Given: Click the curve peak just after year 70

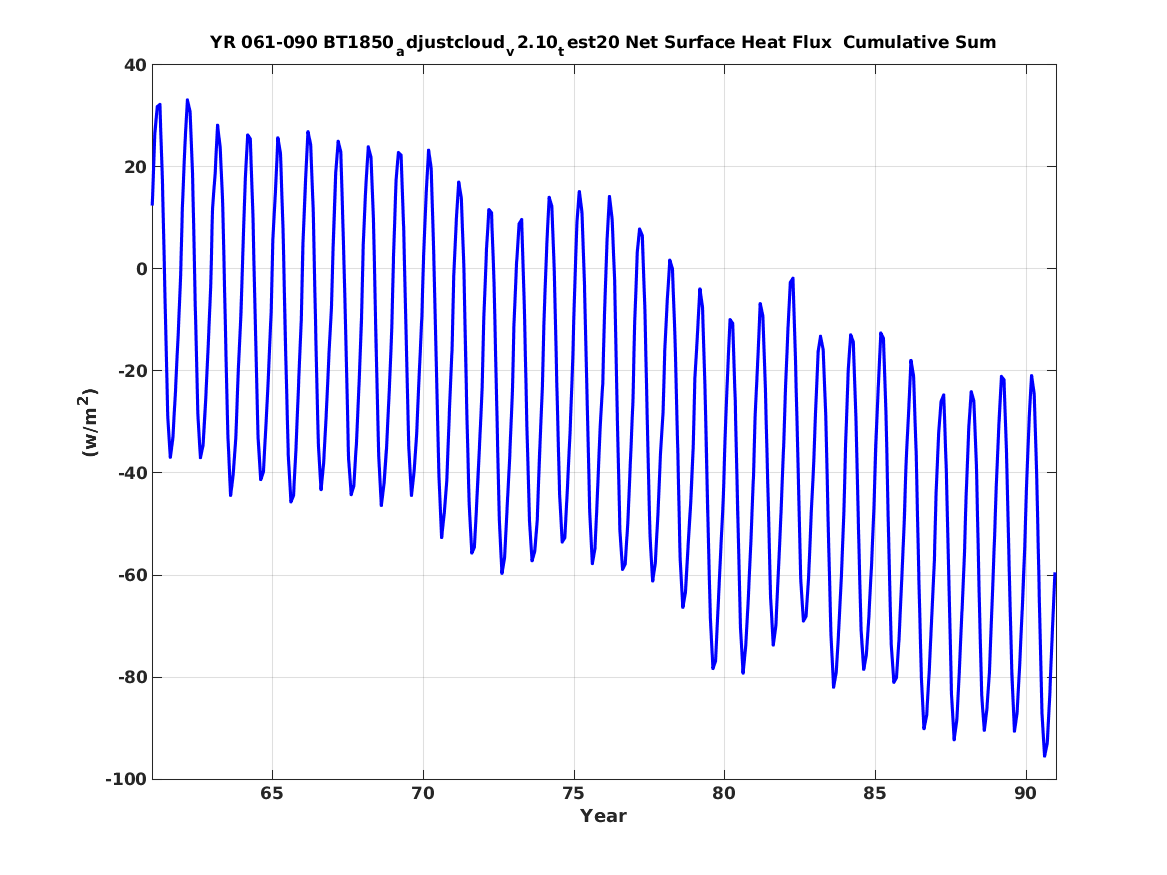Looking at the screenshot, I should 428,150.
